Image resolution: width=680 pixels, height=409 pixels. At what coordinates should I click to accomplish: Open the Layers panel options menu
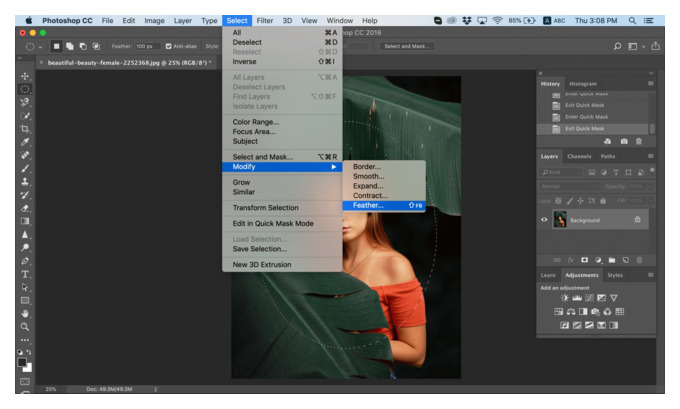(650, 156)
